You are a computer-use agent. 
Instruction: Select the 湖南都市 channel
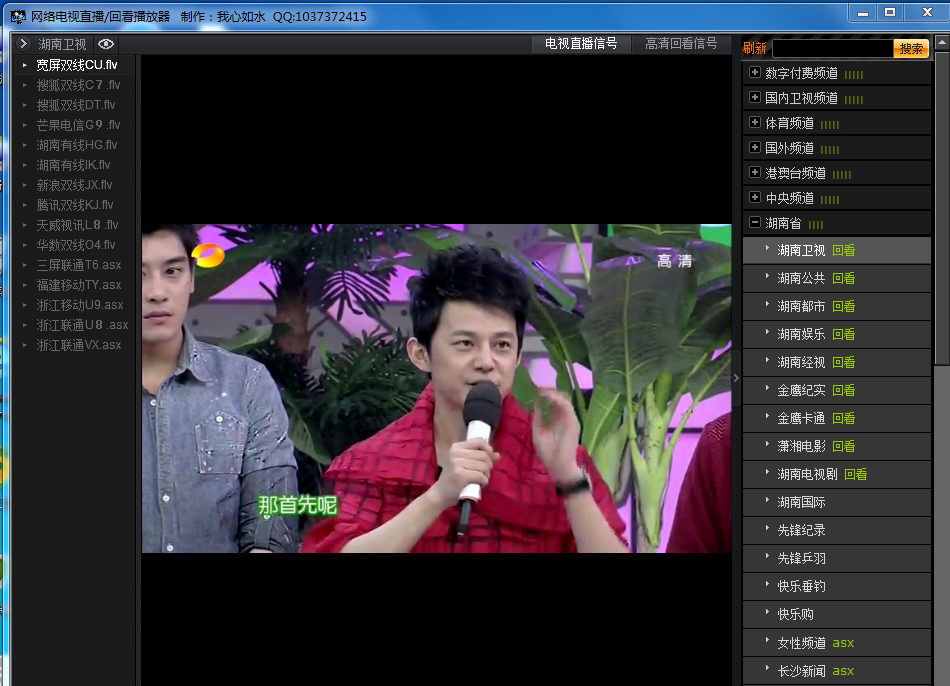801,306
